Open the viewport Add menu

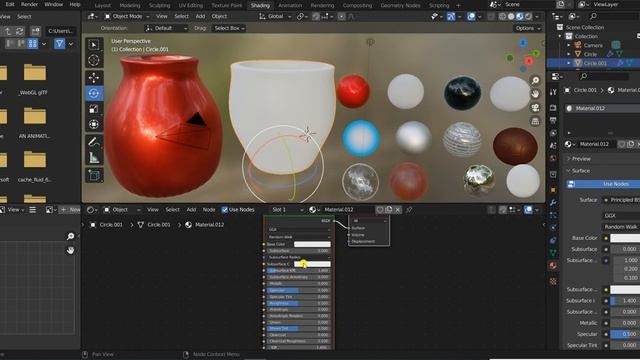pos(200,16)
